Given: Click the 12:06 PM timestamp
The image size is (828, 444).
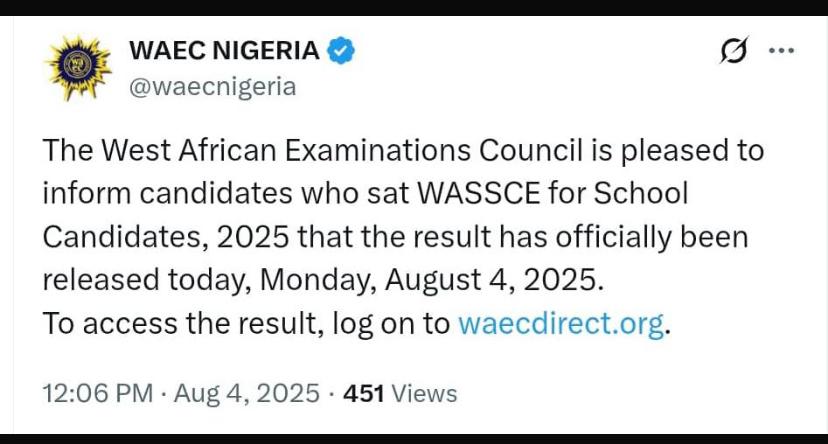Looking at the screenshot, I should pyautogui.click(x=98, y=393).
